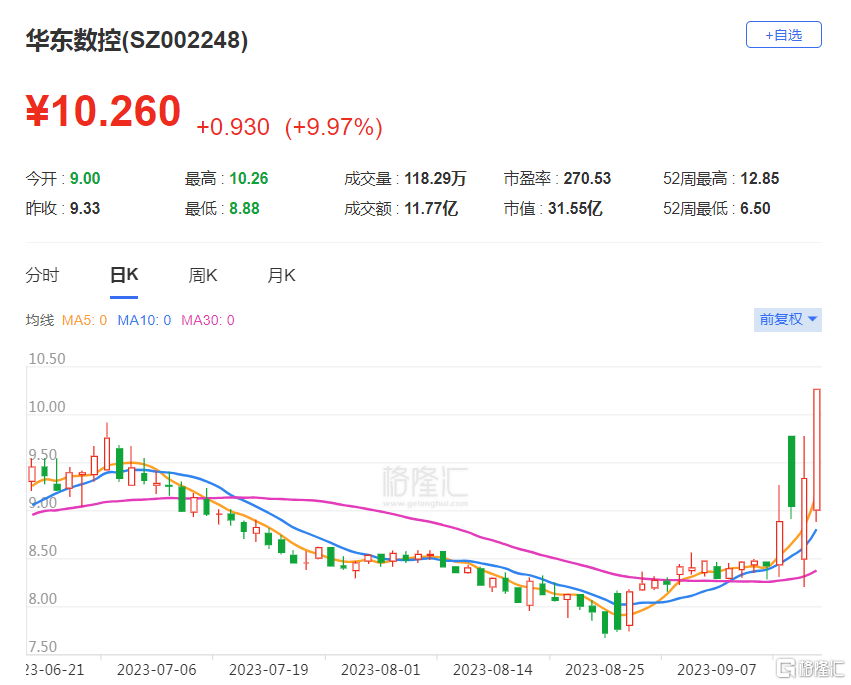Image resolution: width=851 pixels, height=685 pixels.
Task: Click the 2023-08-01 date axis label
Action: pyautogui.click(x=381, y=670)
